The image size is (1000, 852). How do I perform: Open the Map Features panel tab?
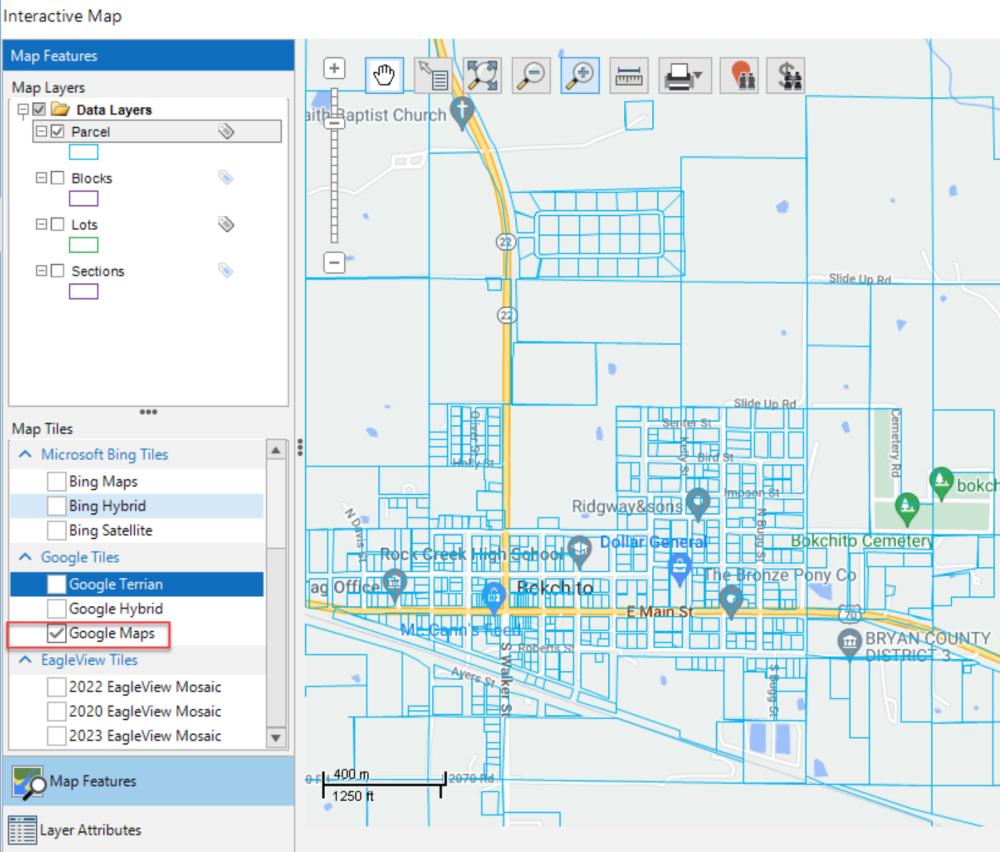point(92,782)
